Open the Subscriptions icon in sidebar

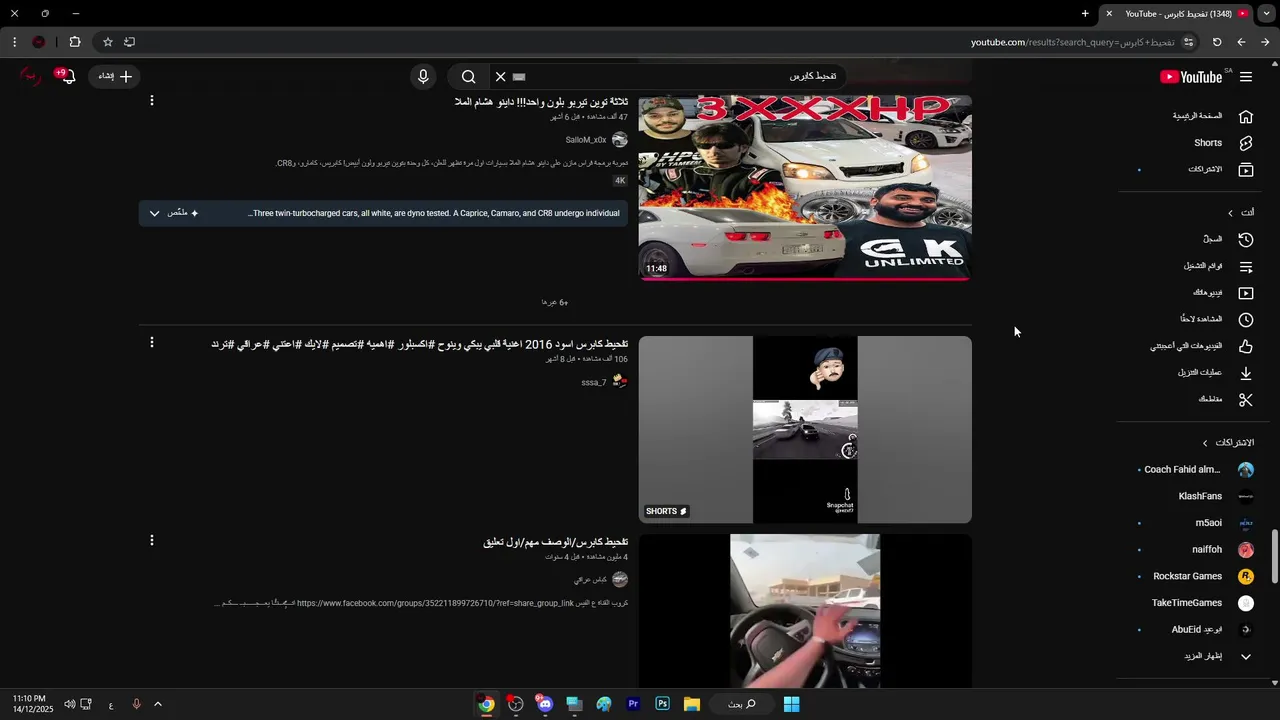click(x=1246, y=170)
